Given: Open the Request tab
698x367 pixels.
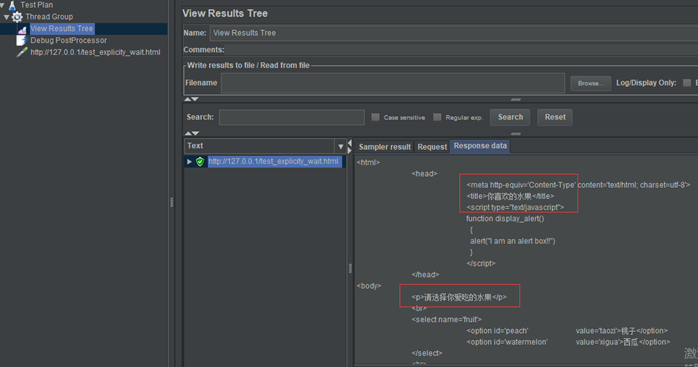Looking at the screenshot, I should (432, 147).
